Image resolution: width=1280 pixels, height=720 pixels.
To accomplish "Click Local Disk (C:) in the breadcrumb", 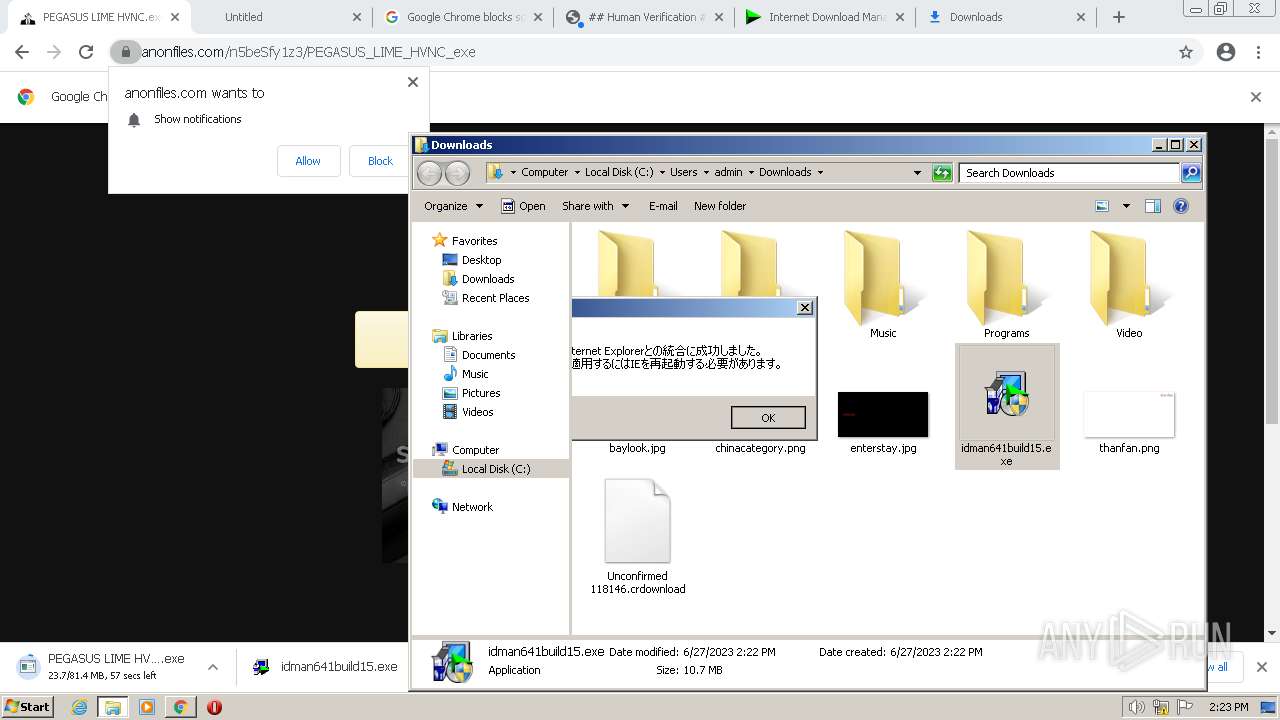I will pos(619,172).
